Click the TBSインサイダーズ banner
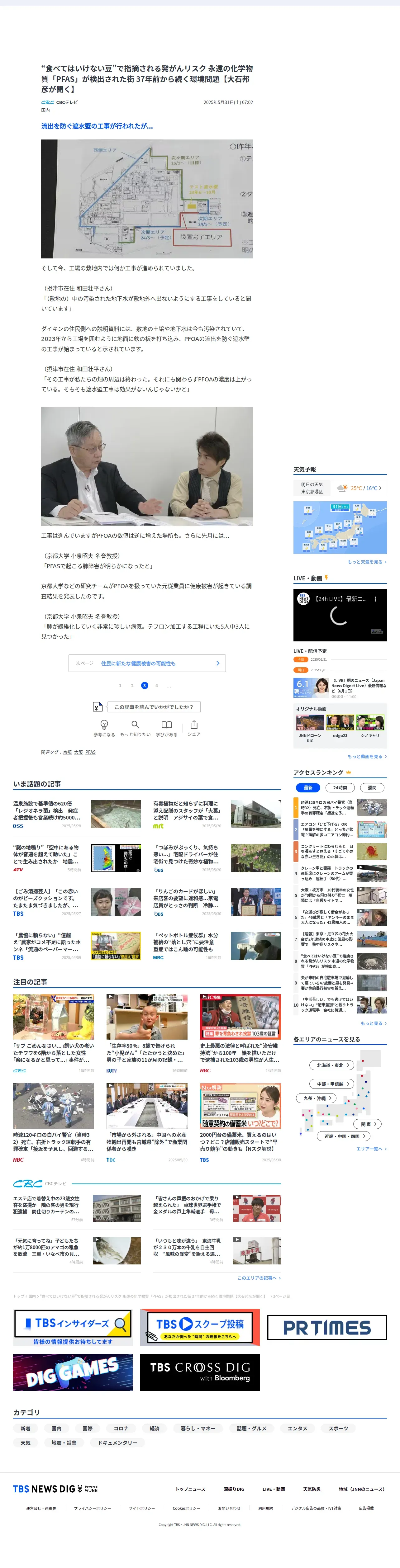 tap(73, 1328)
